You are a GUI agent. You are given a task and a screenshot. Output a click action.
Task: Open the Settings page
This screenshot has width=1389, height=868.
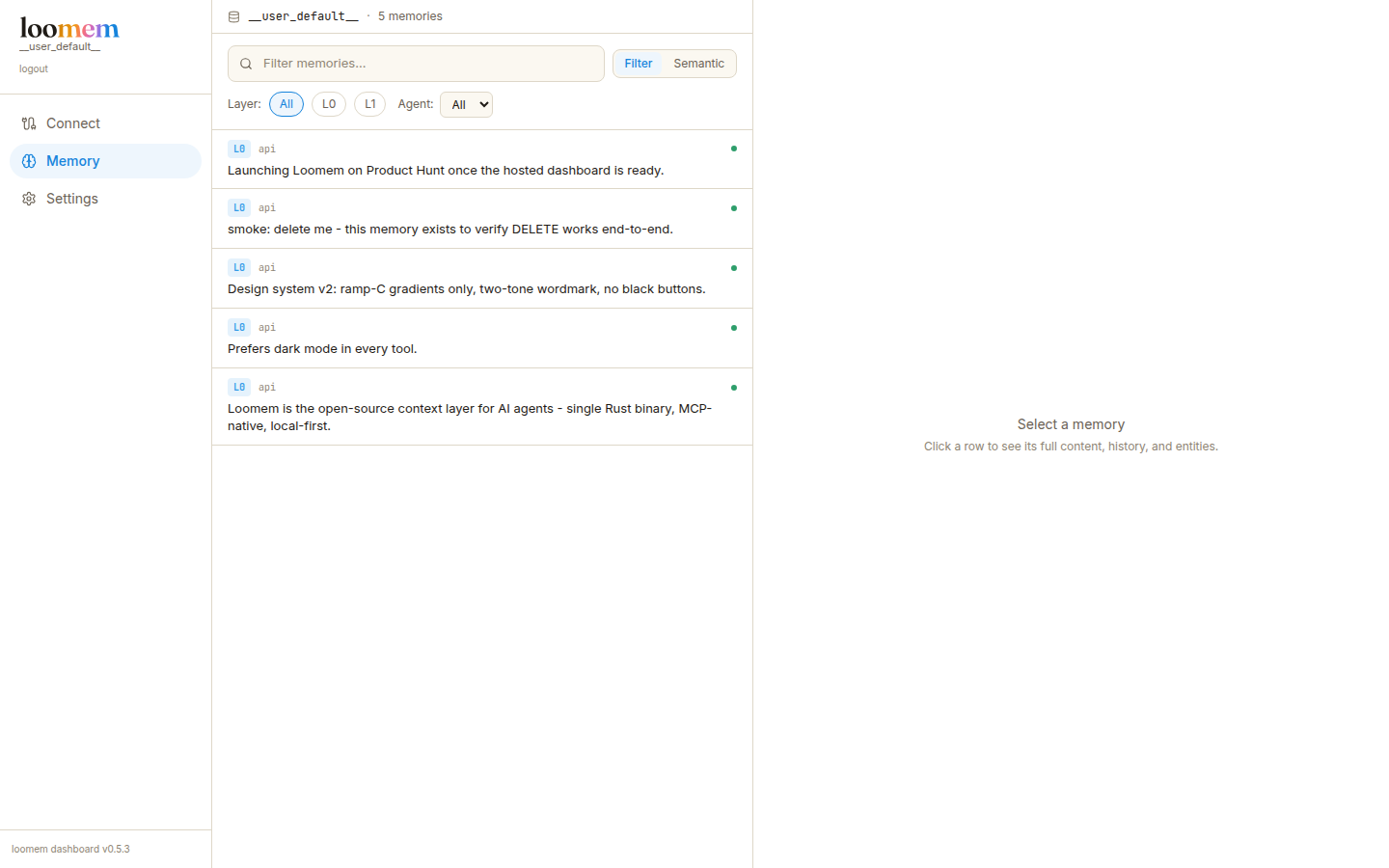tap(105, 199)
